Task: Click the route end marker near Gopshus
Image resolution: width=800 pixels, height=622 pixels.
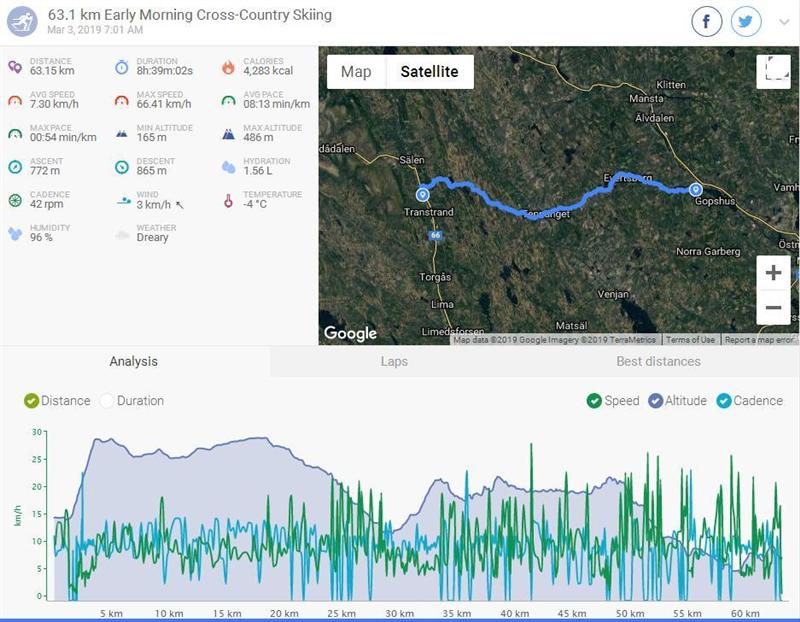Action: [x=695, y=190]
